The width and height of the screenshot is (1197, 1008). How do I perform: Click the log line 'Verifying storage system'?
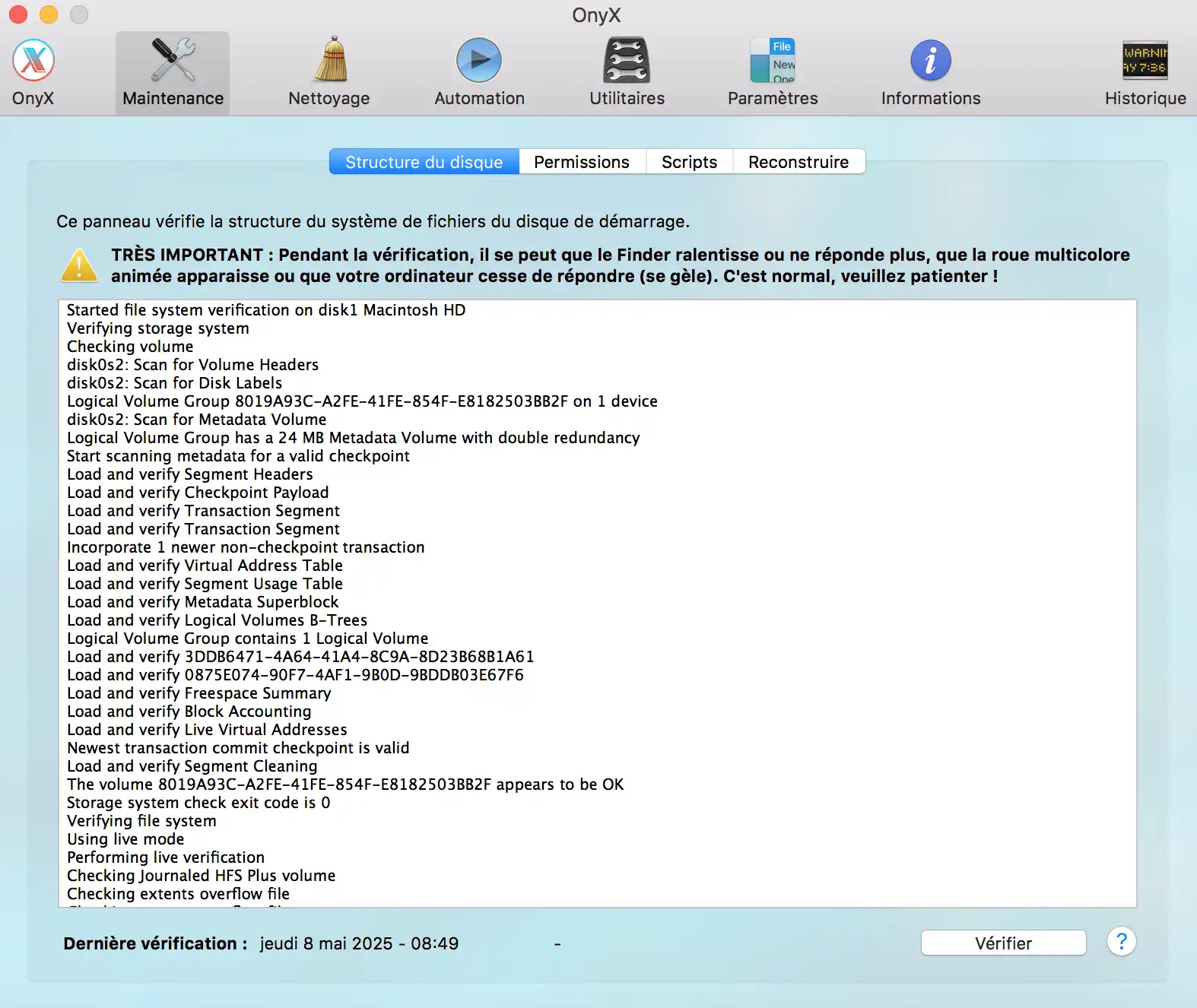click(158, 328)
